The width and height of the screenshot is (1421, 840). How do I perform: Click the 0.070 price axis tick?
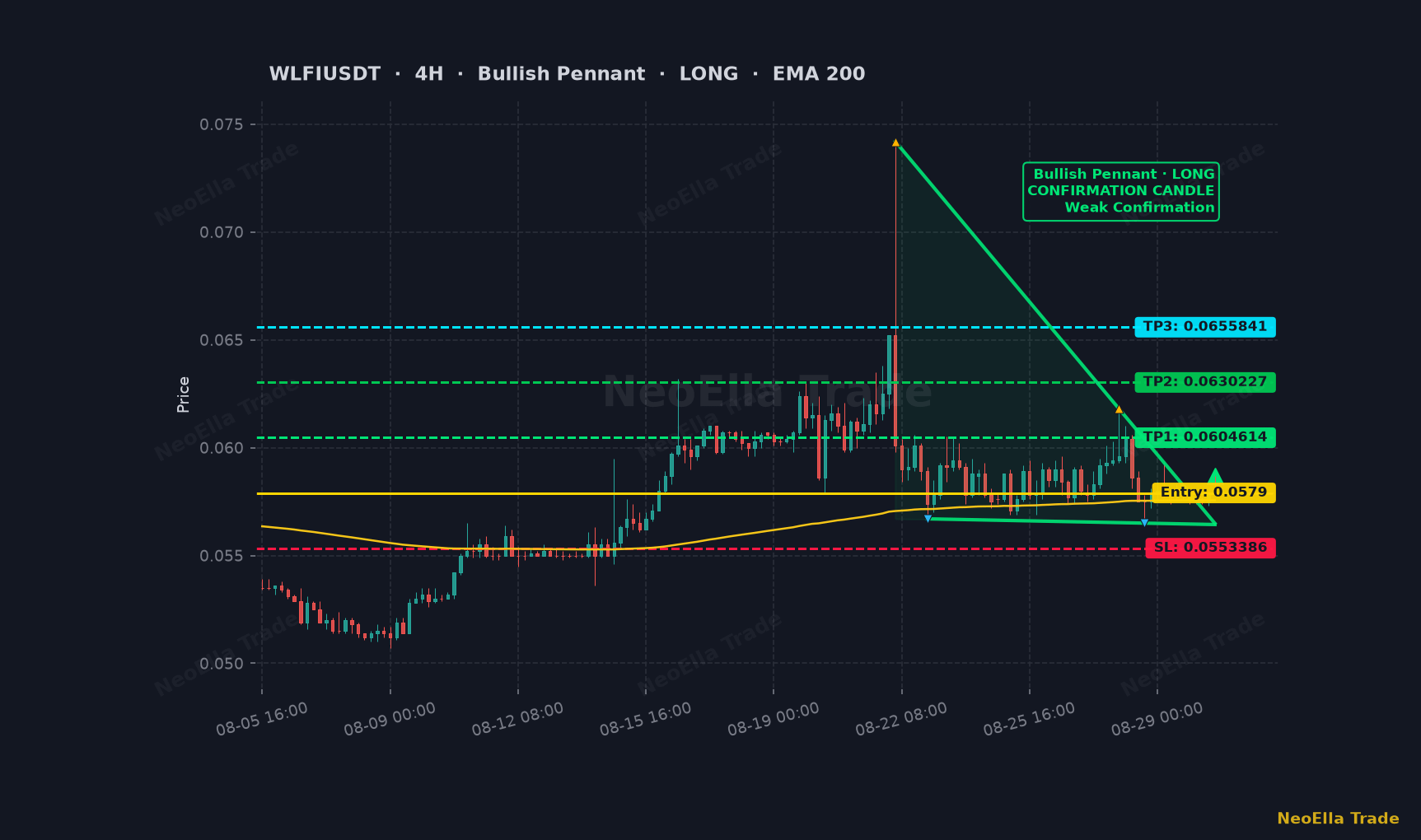(222, 232)
